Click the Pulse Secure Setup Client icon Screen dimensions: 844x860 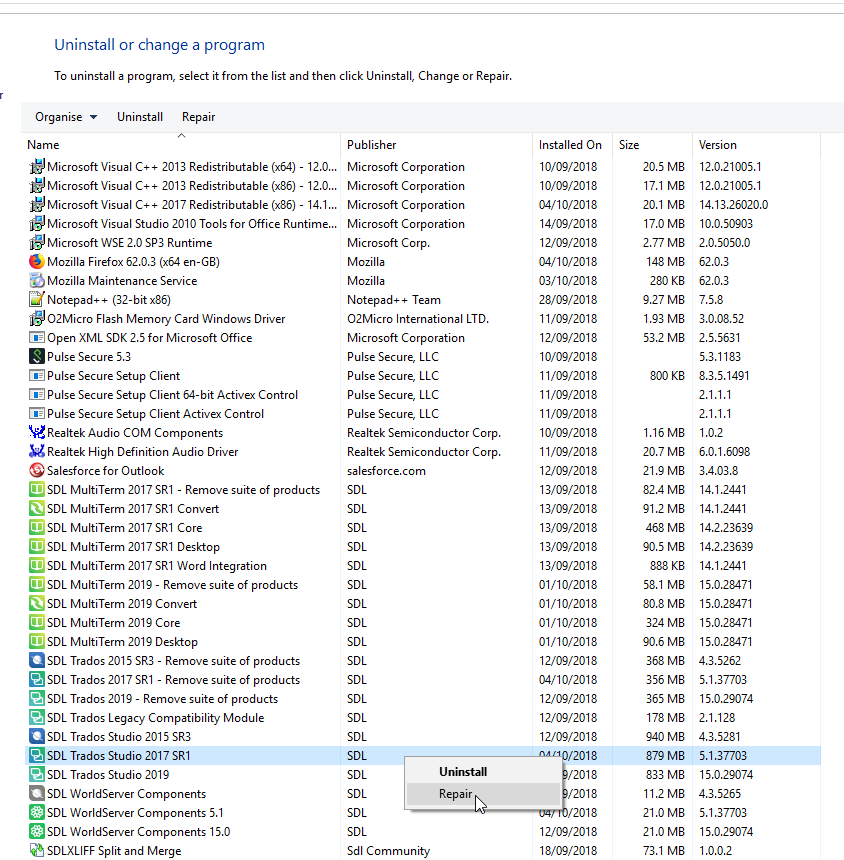pos(37,376)
